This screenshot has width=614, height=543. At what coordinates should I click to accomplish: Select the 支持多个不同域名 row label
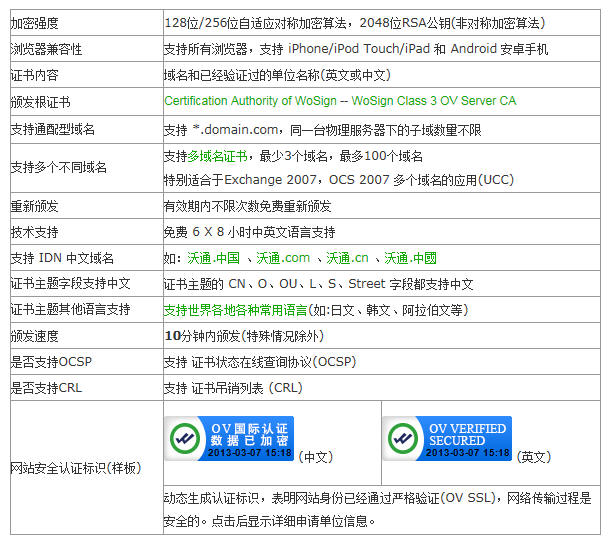click(58, 168)
